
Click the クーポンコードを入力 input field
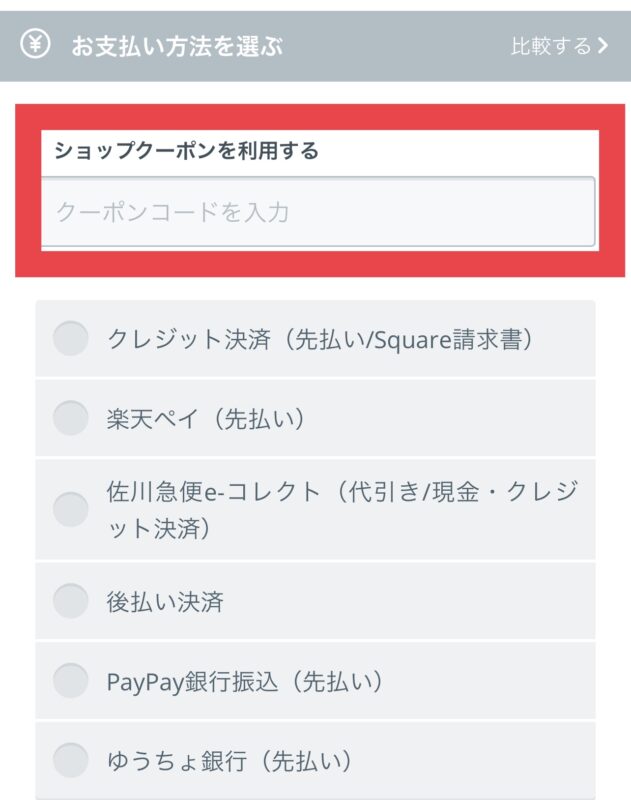click(318, 211)
